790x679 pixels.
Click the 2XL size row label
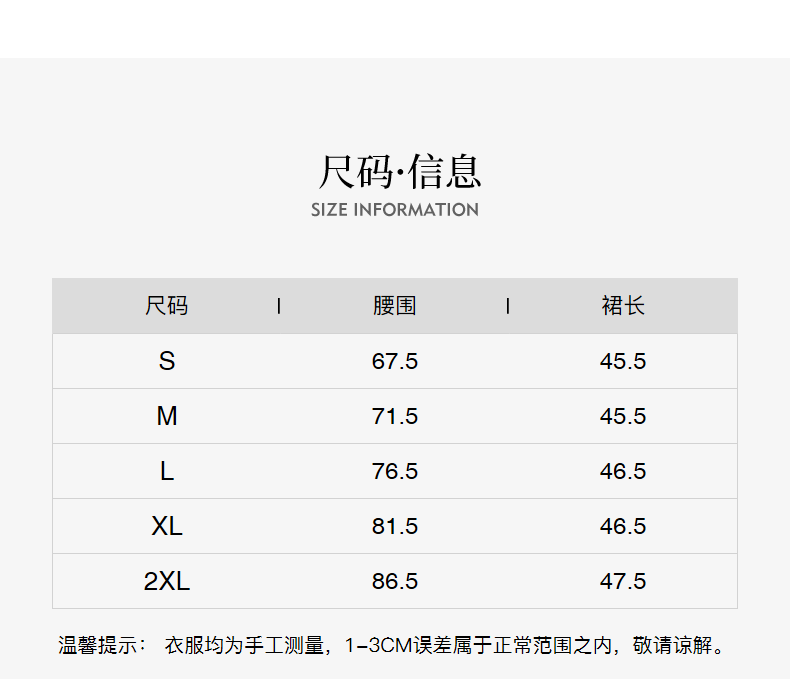[x=166, y=581]
